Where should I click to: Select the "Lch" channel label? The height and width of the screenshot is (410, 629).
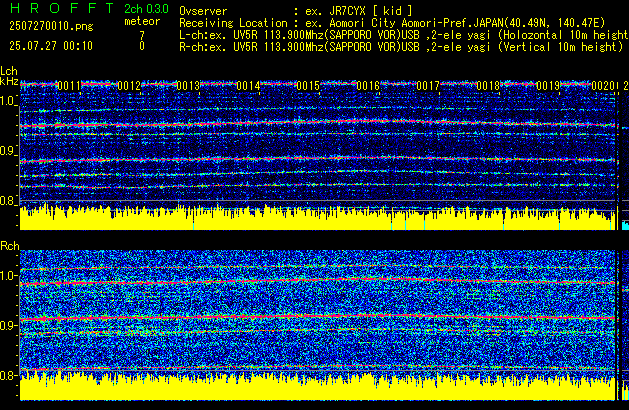pos(9,71)
